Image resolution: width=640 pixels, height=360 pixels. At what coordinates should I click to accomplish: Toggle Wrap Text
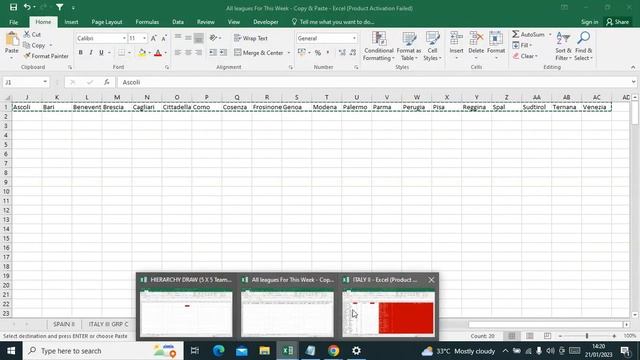251,38
